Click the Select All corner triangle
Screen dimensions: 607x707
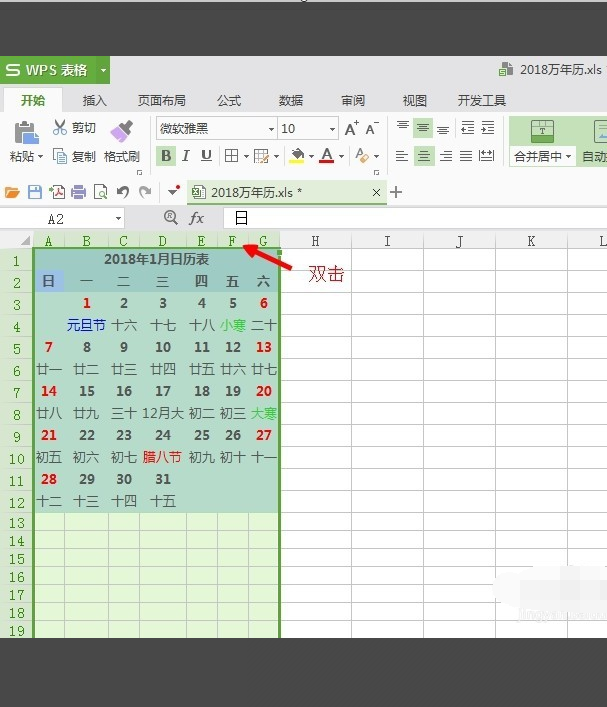pos(26,240)
